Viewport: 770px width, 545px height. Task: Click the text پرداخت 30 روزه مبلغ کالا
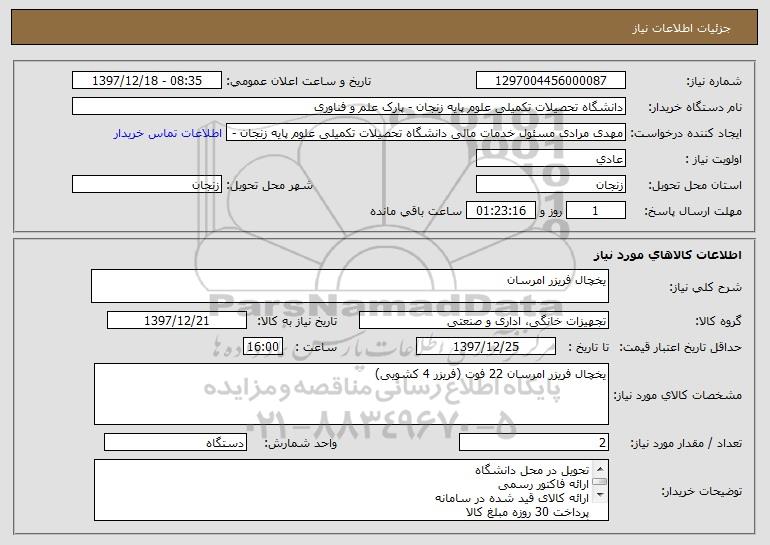pyautogui.click(x=527, y=512)
